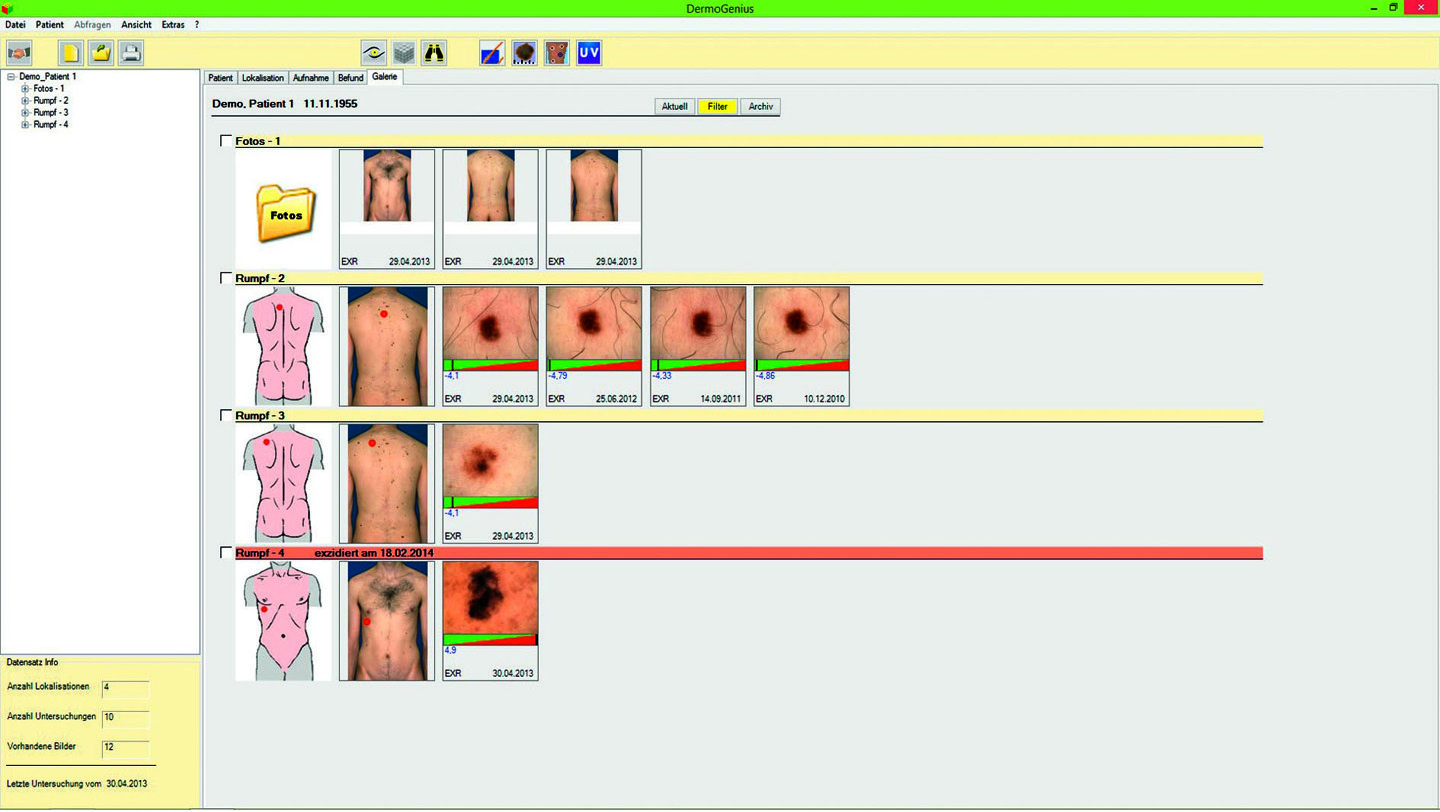This screenshot has height=812, width=1440.
Task: Expand the Rumpf - 3 tree node
Action: [25, 113]
